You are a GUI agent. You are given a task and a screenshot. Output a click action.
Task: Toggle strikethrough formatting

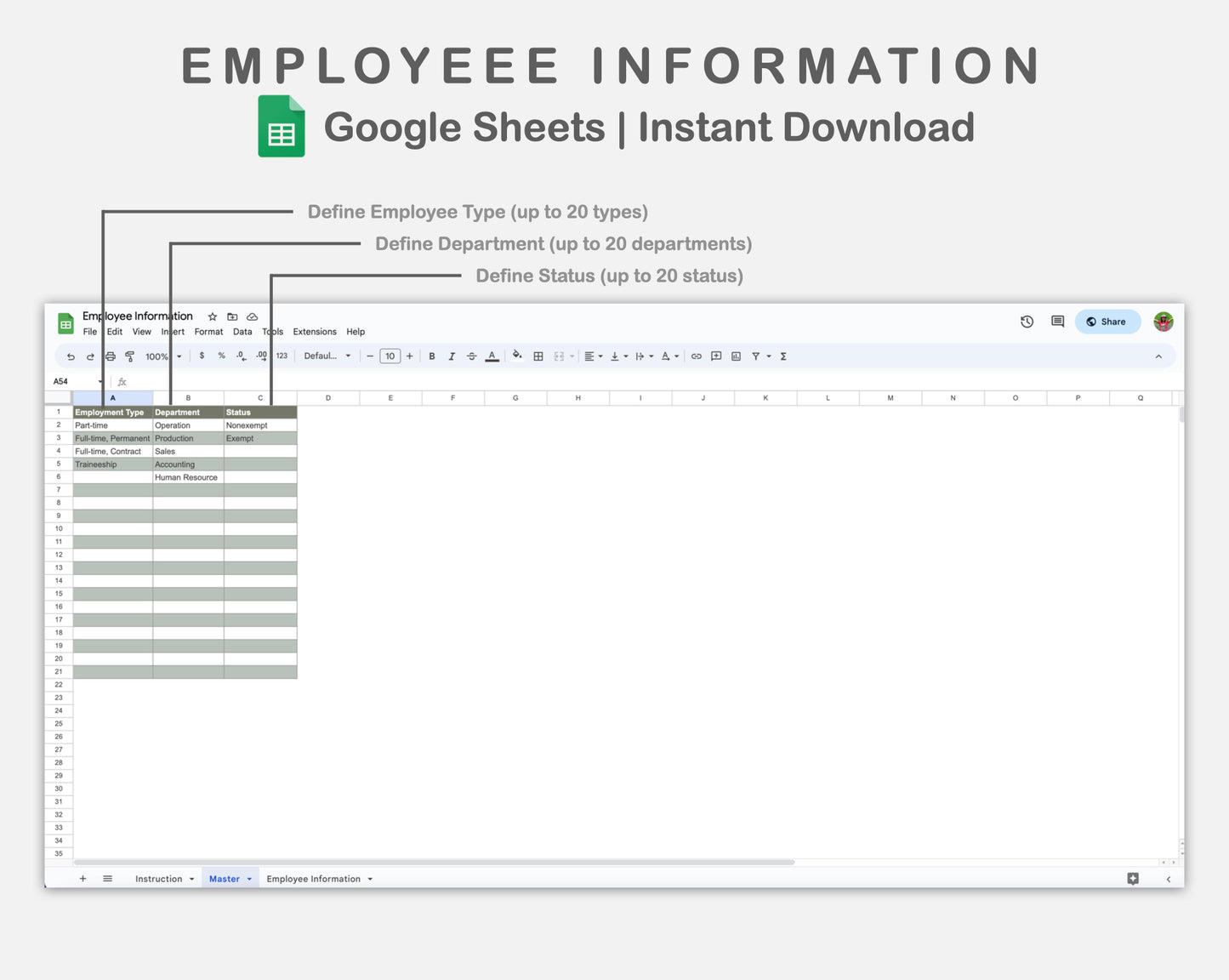click(x=472, y=356)
